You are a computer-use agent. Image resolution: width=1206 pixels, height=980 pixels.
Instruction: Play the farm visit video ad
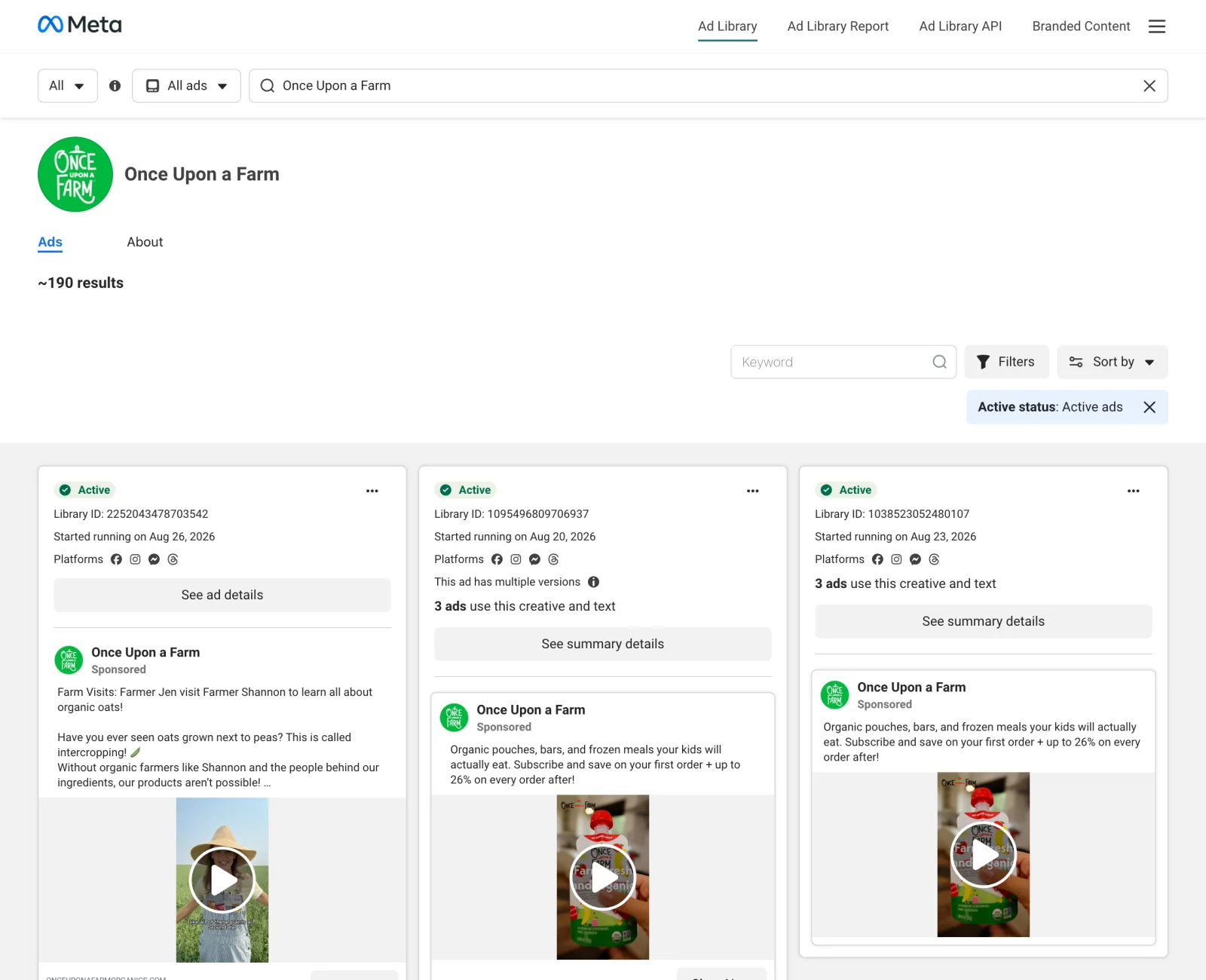pyautogui.click(x=222, y=880)
